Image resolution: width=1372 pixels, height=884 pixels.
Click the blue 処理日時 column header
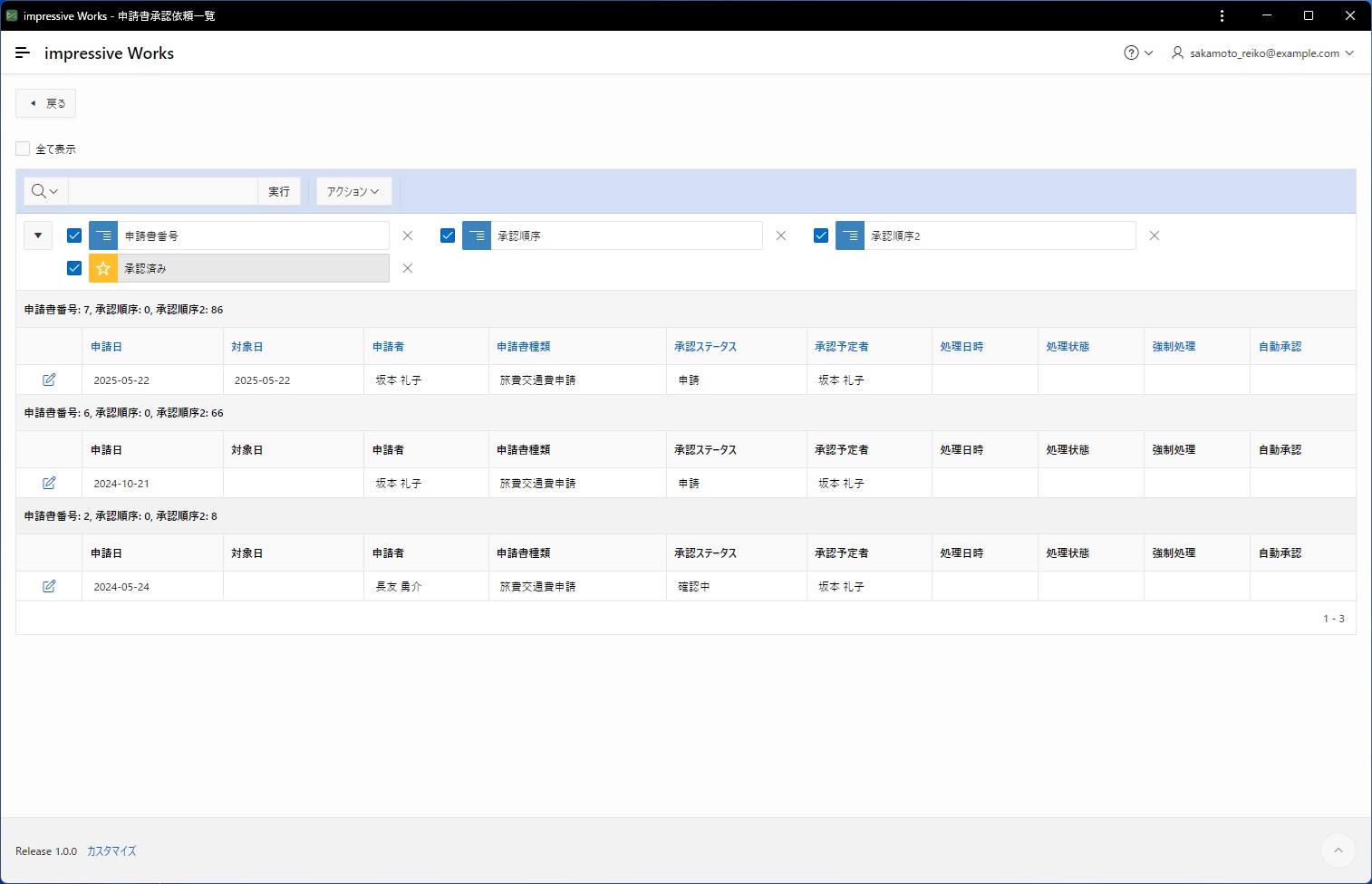961,347
